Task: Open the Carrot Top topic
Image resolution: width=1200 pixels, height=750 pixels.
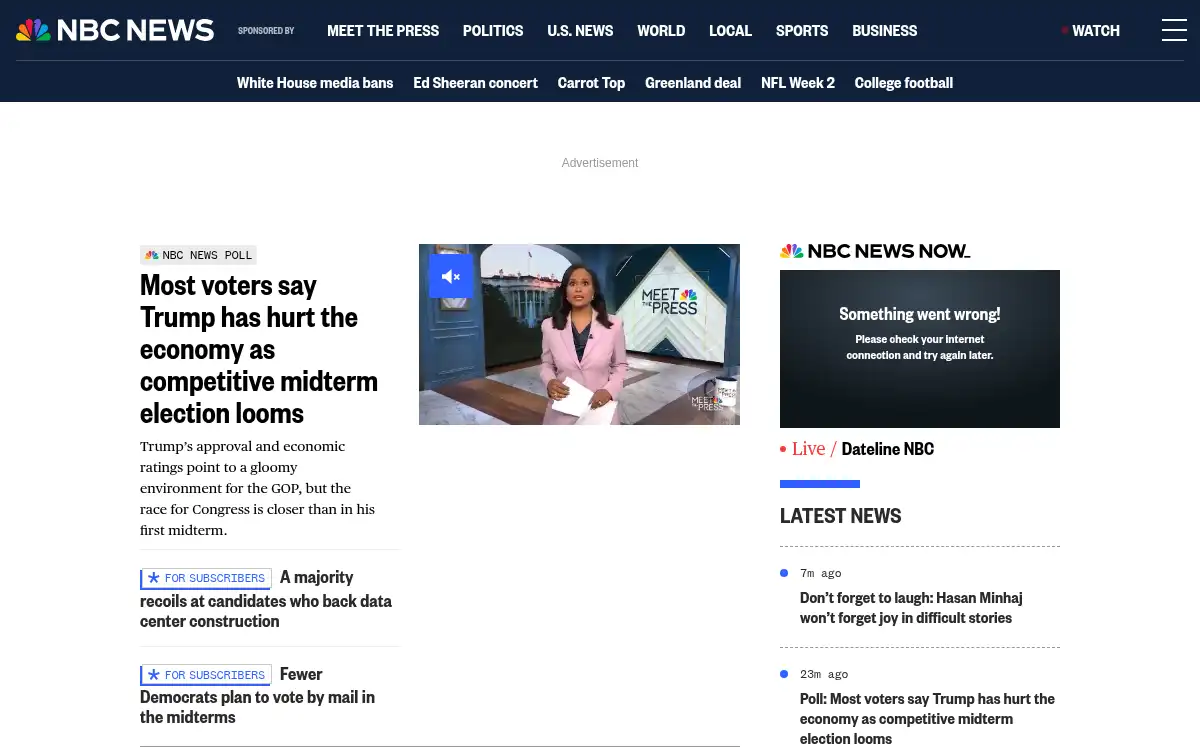Action: 591,83
